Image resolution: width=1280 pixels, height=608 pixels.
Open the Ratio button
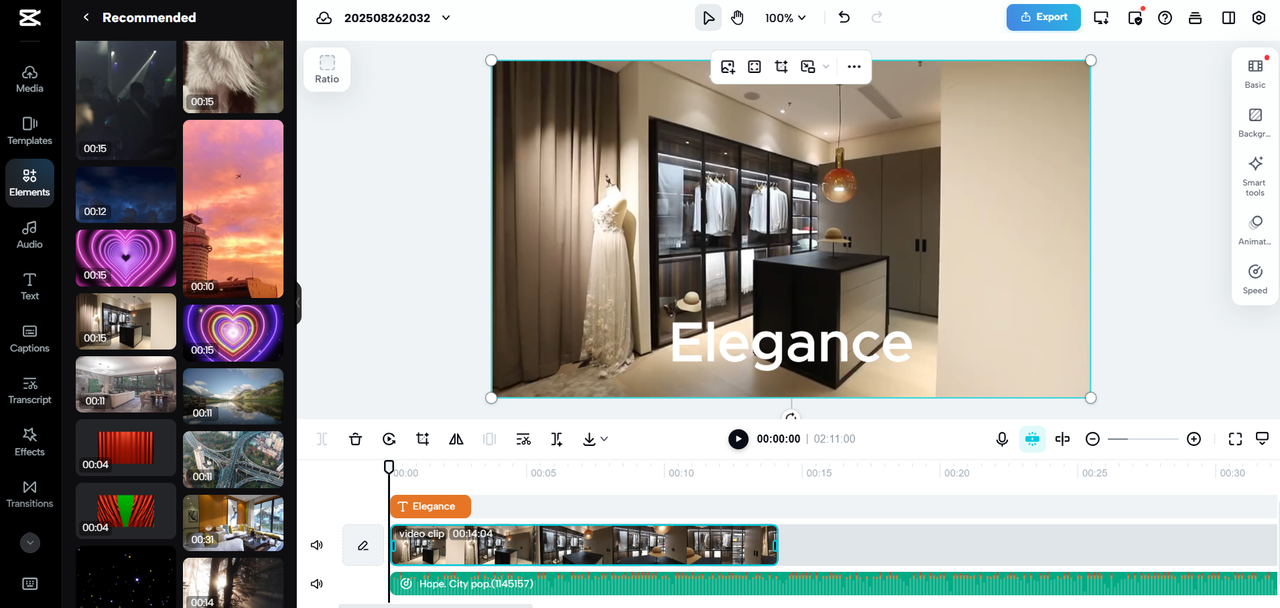tap(327, 69)
